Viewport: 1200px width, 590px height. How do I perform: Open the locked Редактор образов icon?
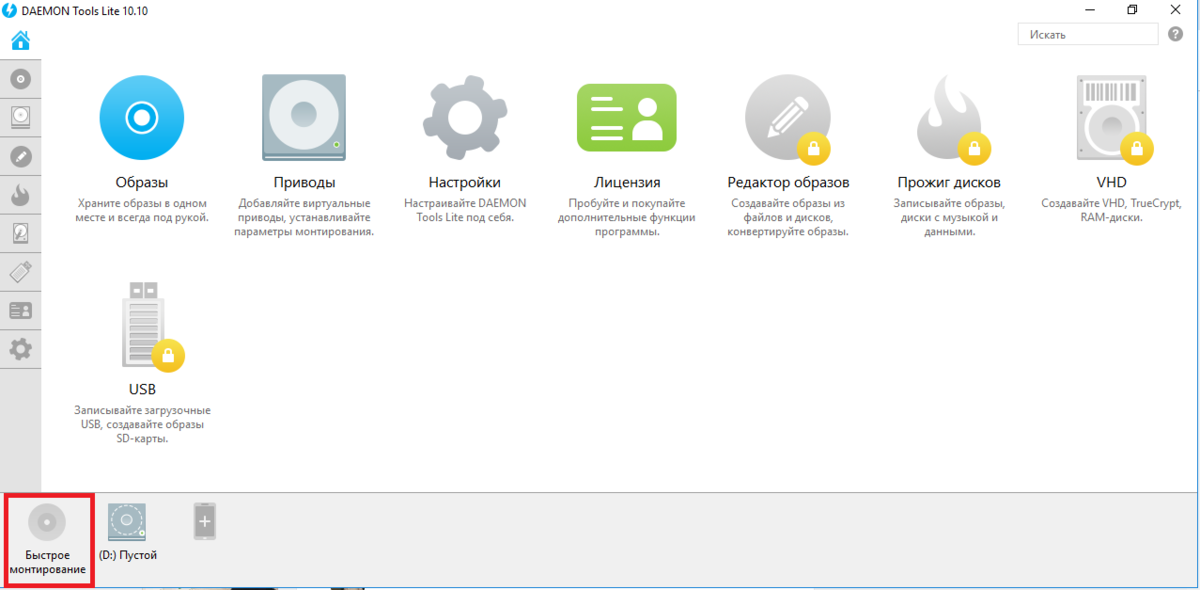click(x=788, y=118)
